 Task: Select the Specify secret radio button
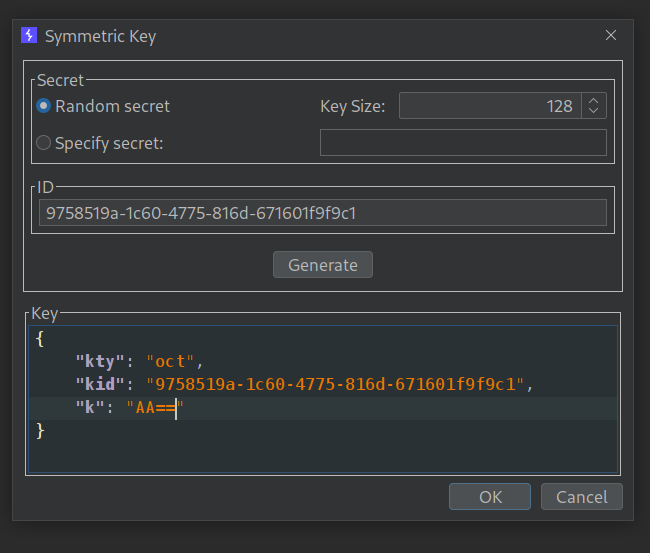click(x=44, y=143)
